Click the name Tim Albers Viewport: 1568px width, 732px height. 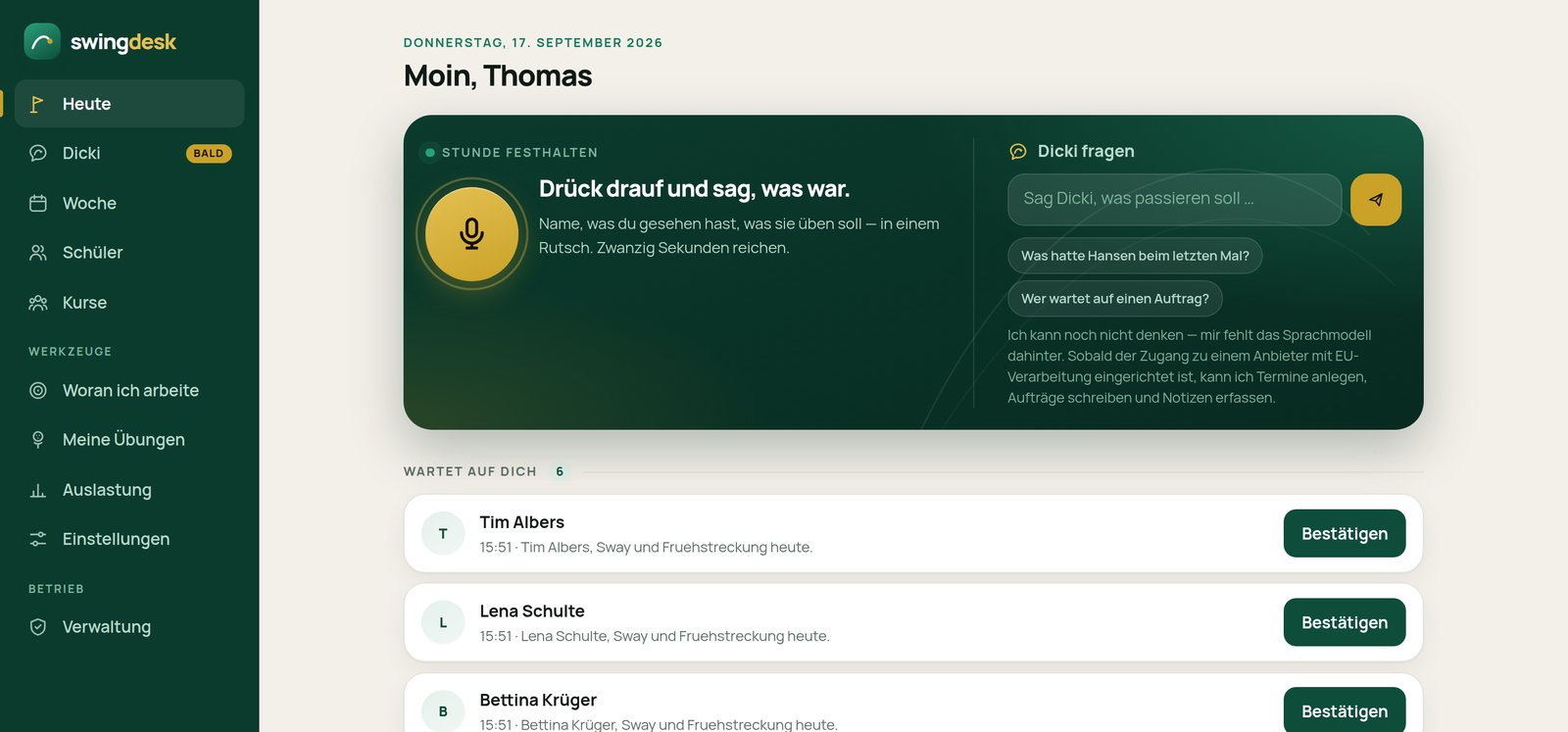pyautogui.click(x=522, y=522)
